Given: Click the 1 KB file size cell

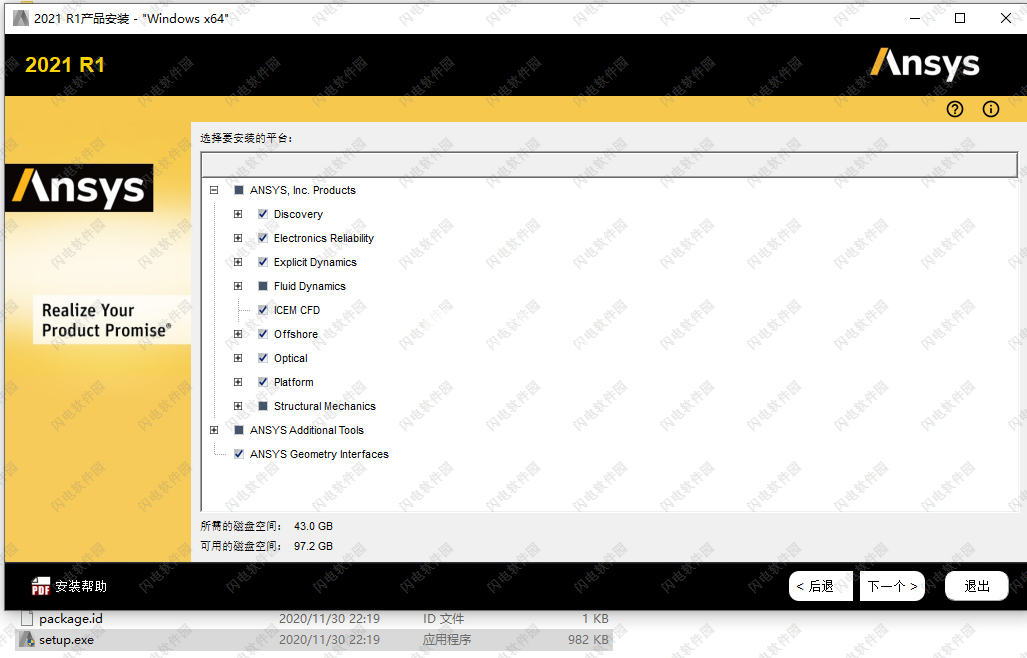Looking at the screenshot, I should pos(595,619).
